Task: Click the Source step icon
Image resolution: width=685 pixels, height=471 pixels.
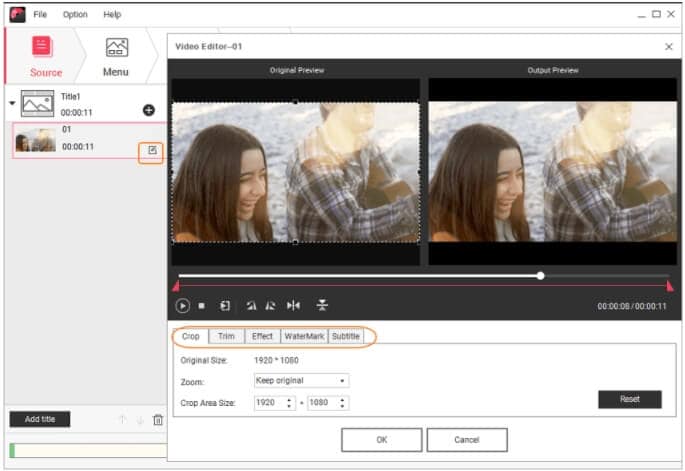Action: click(42, 47)
